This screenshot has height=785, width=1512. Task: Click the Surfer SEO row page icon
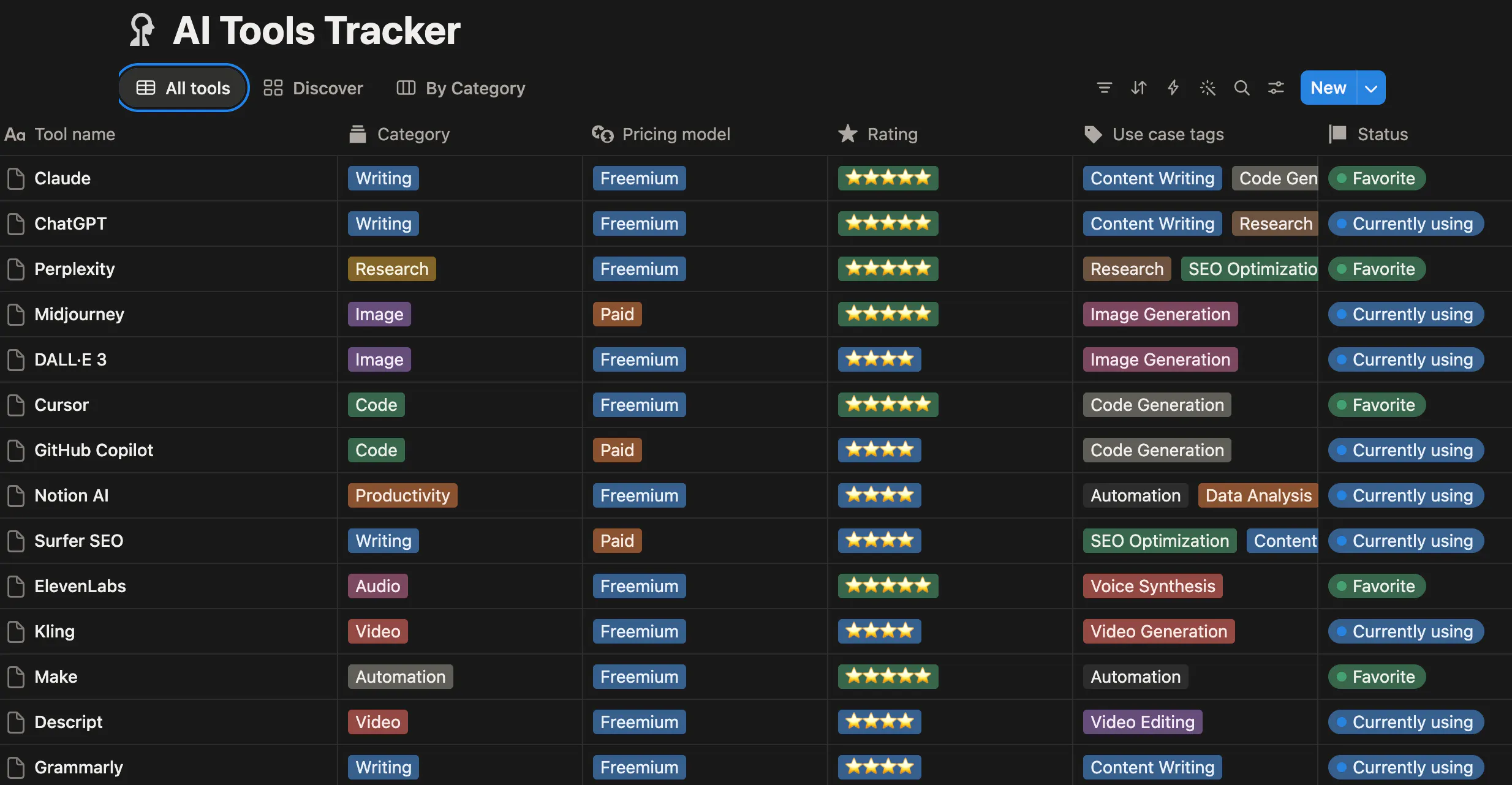pos(16,541)
